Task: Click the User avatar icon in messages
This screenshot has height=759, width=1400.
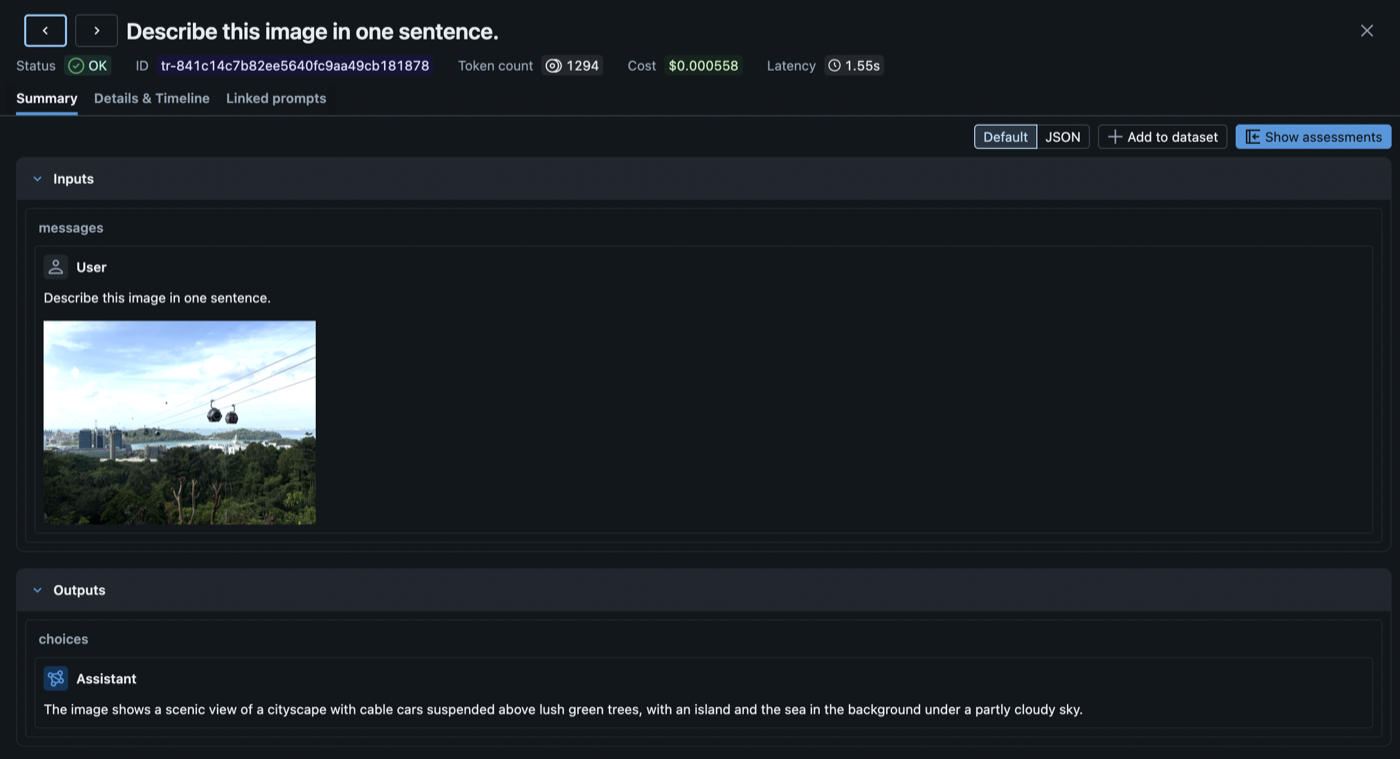Action: coord(56,267)
